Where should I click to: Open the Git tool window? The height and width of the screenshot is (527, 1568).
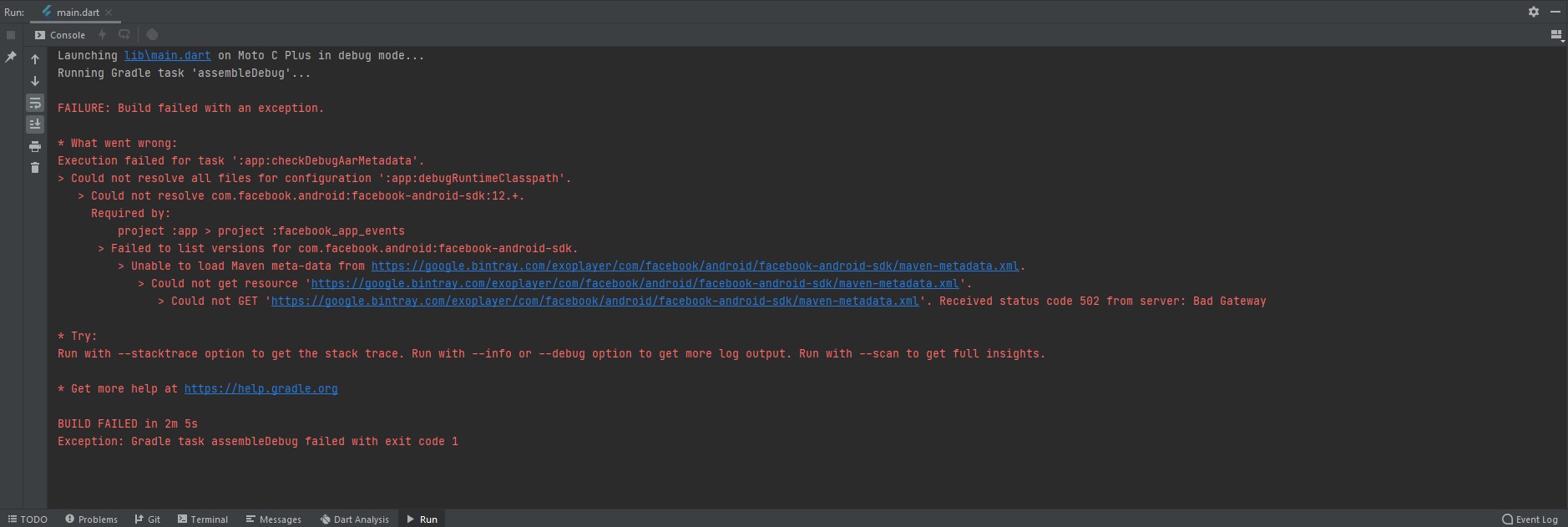[x=148, y=519]
